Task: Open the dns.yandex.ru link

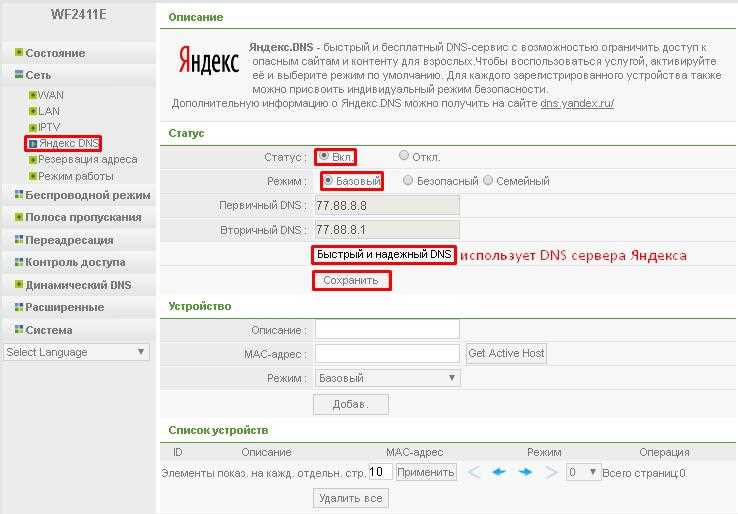Action: (x=577, y=103)
